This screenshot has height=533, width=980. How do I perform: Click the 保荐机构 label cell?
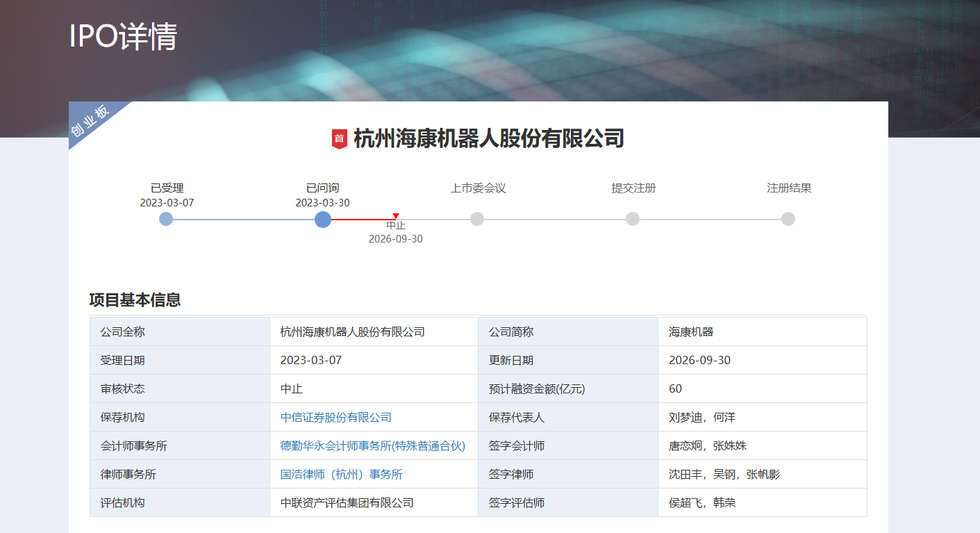tap(180, 417)
